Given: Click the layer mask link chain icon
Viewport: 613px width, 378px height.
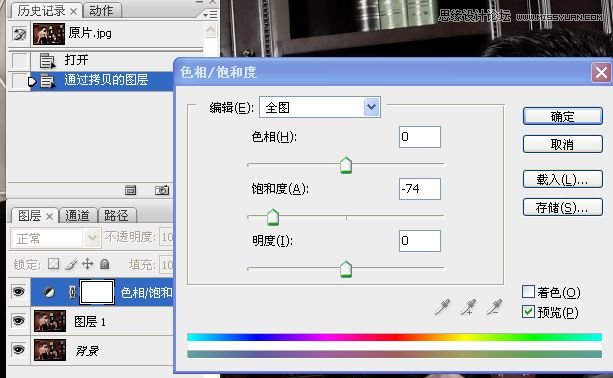Looking at the screenshot, I should 72,292.
